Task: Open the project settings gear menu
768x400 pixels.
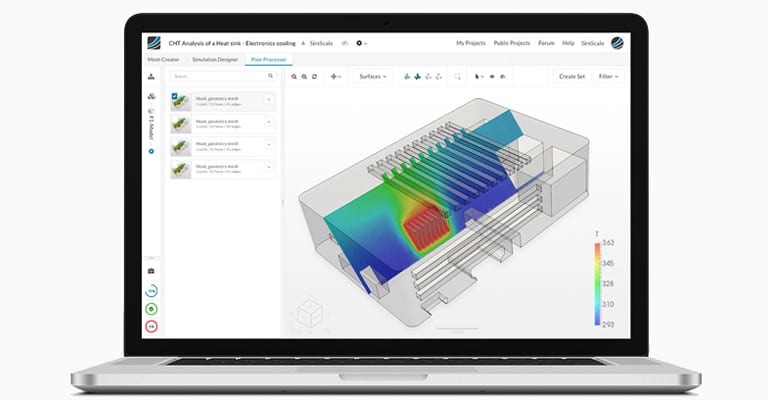Action: point(361,43)
